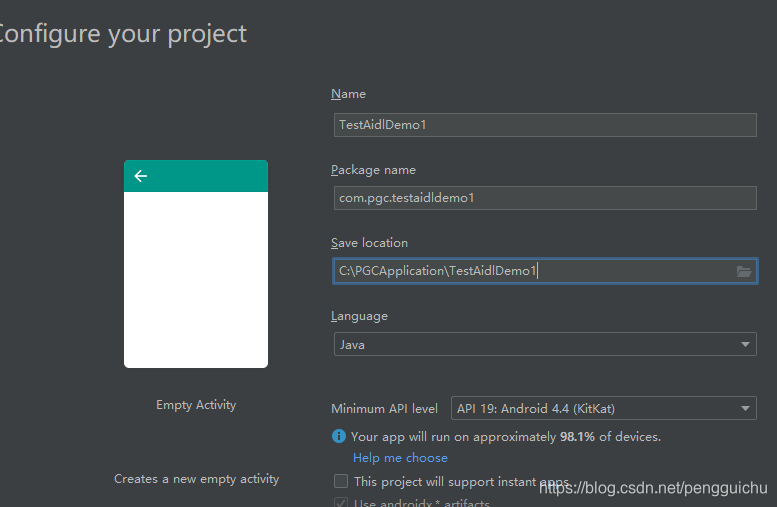Click the Package name label
777x507 pixels.
373,170
